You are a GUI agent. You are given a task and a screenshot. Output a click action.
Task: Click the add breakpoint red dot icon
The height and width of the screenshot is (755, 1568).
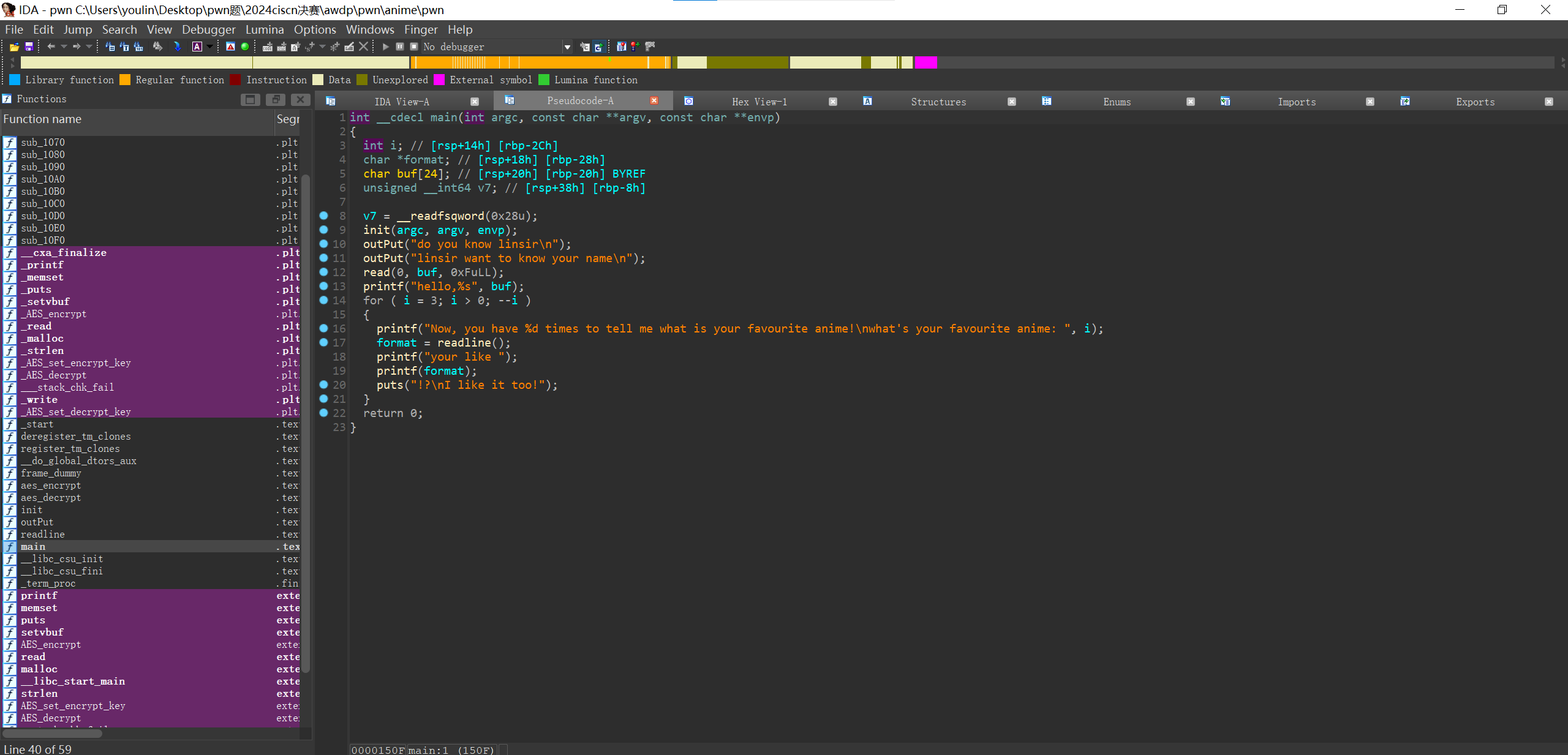coord(635,47)
